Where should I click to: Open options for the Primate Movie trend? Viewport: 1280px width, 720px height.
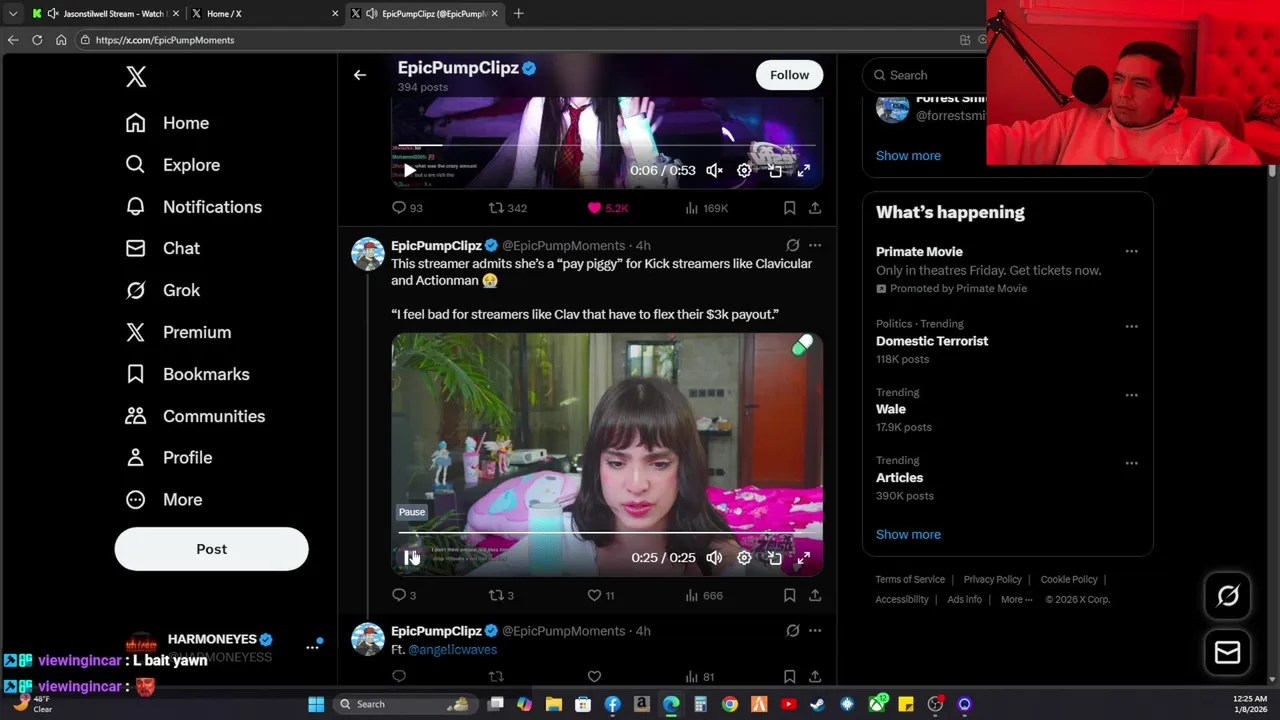click(x=1131, y=251)
